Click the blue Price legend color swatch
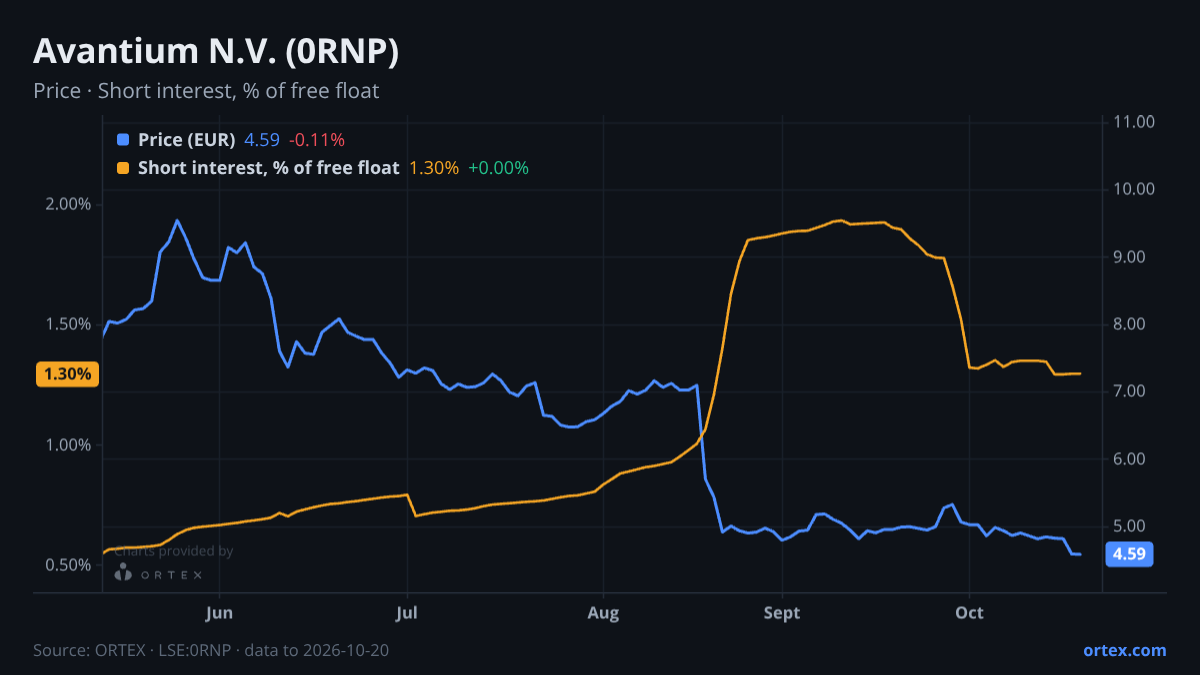The width and height of the screenshot is (1200, 675). tap(123, 140)
